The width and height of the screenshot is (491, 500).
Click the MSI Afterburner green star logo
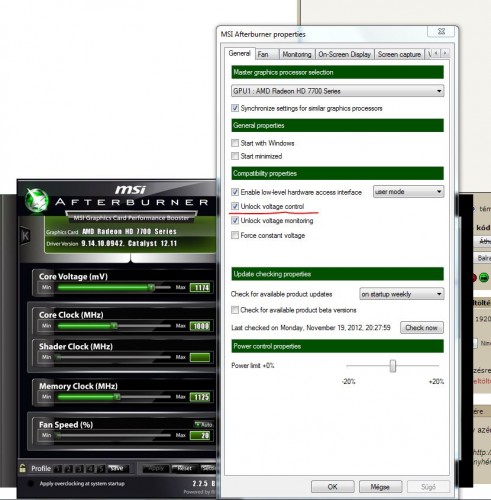[x=37, y=201]
